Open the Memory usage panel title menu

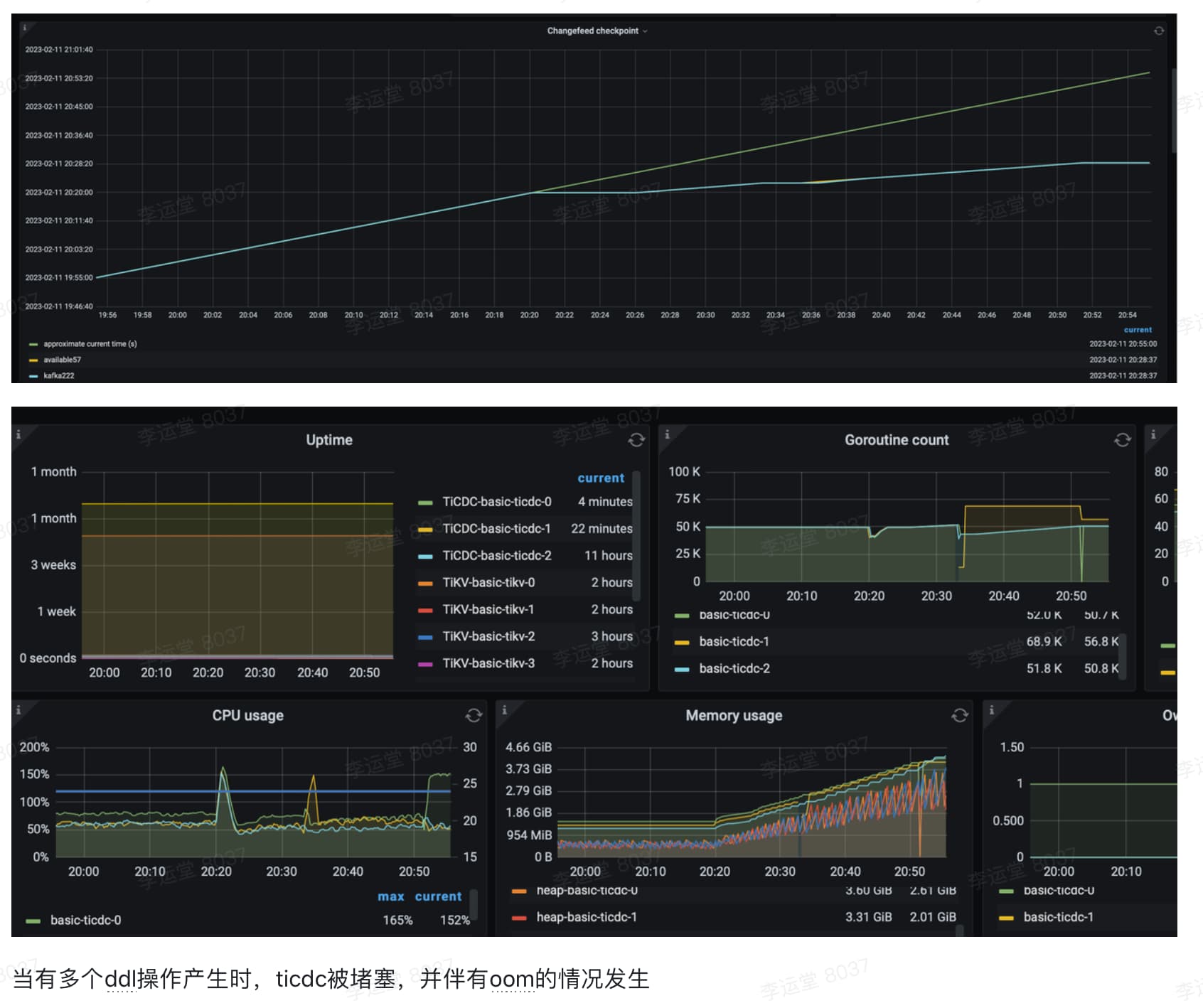pyautogui.click(x=733, y=715)
